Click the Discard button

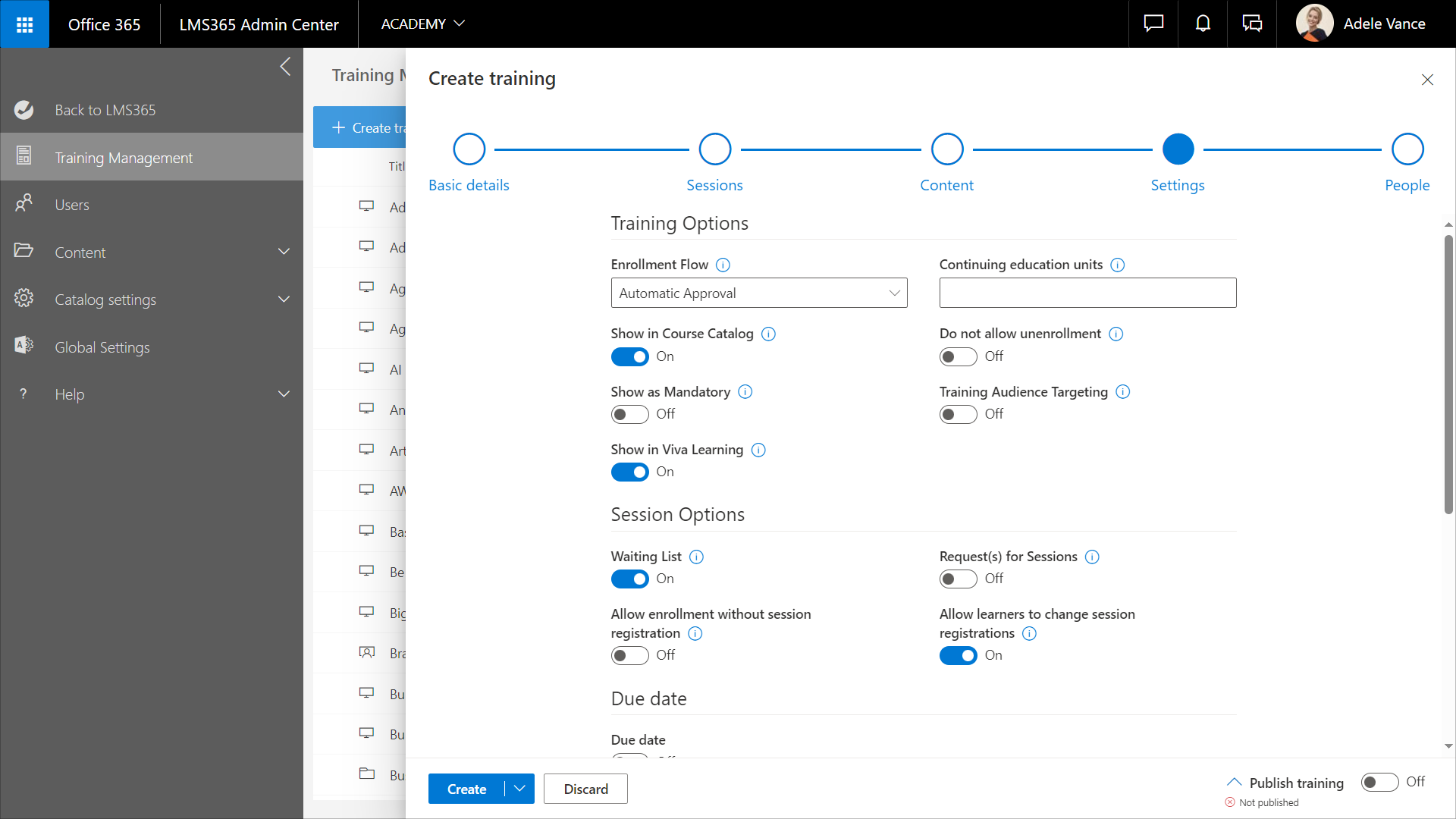[x=585, y=789]
